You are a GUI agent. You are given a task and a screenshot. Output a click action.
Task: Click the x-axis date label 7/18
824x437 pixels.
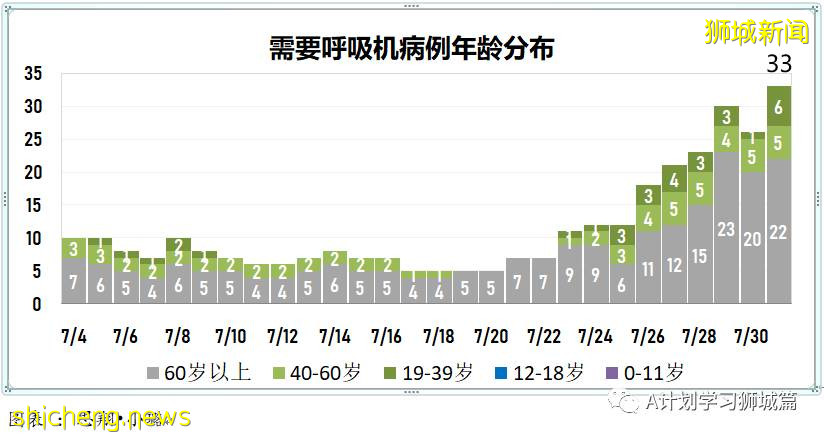point(439,336)
